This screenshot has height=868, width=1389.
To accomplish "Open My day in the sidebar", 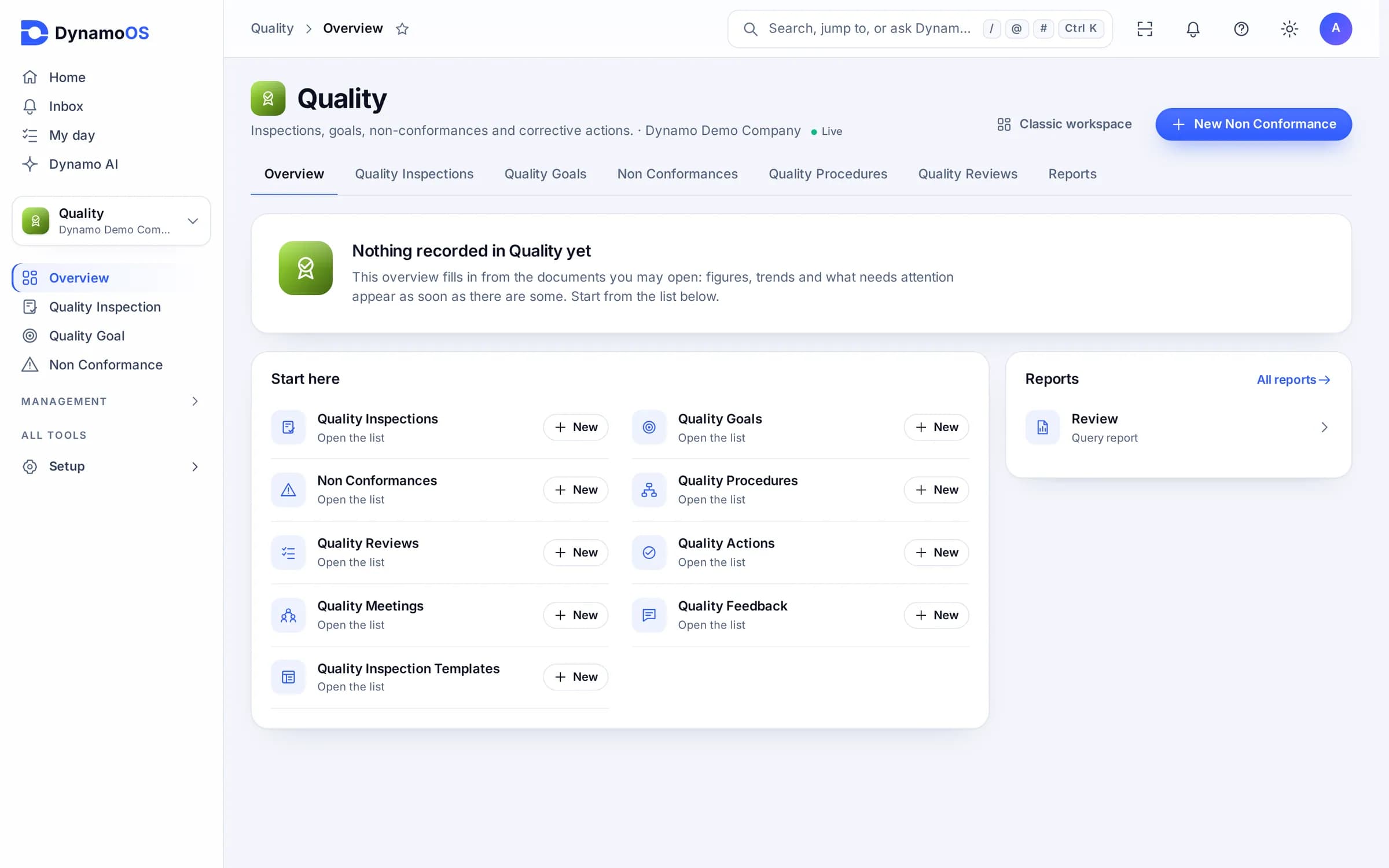I will tap(111, 135).
